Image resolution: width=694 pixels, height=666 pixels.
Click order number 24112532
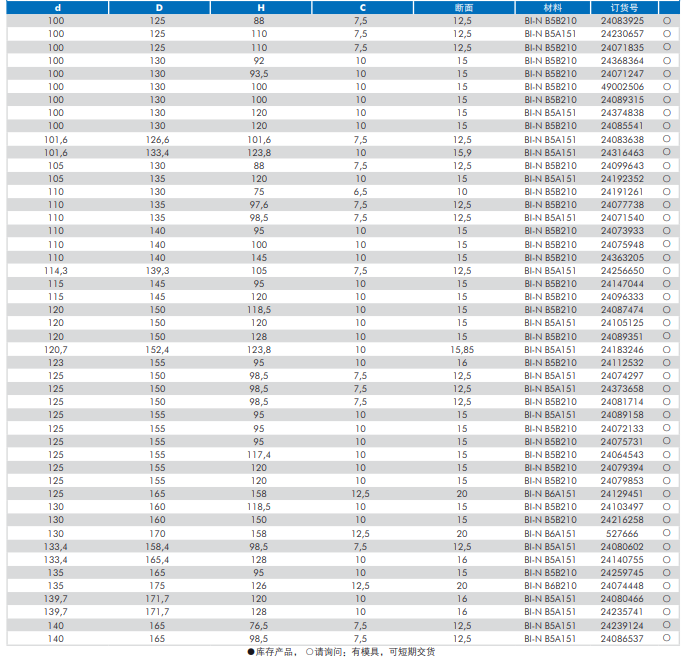[x=622, y=363]
